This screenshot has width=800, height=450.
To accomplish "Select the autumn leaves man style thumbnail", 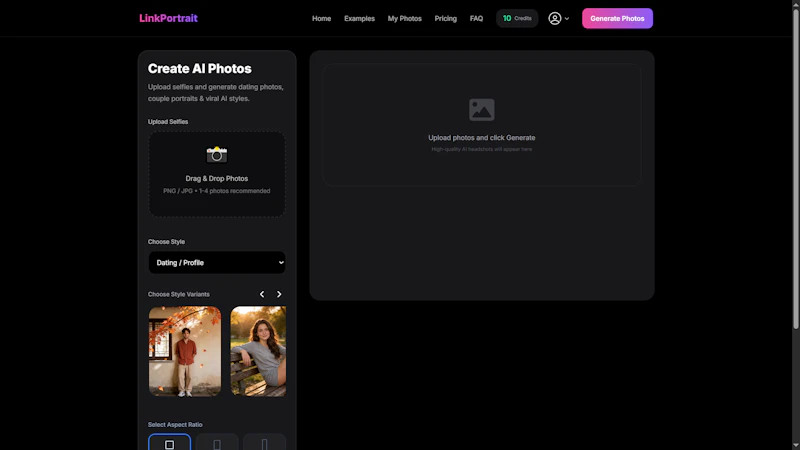I will [x=185, y=352].
